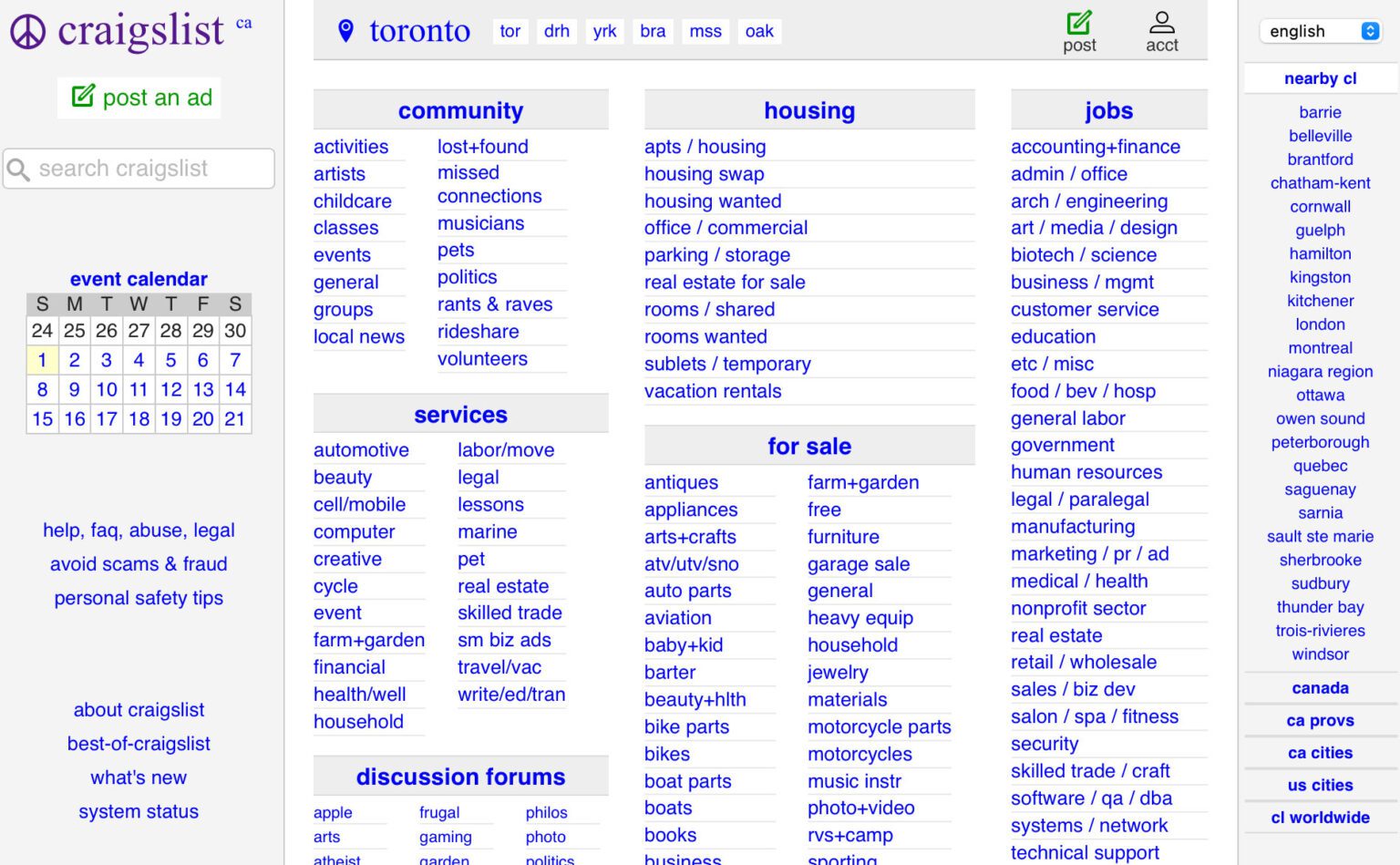Go to nearby montreal craigslist
This screenshot has width=1400, height=865.
click(1320, 348)
